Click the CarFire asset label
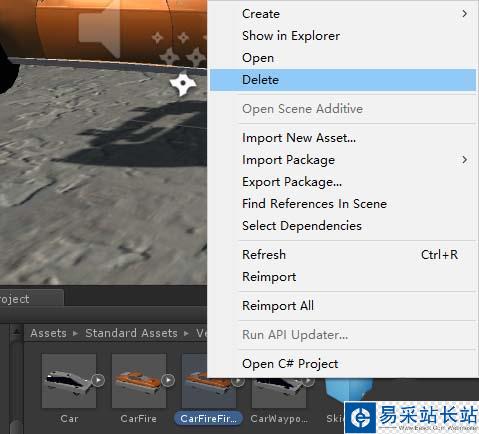This screenshot has width=479, height=434. (x=139, y=419)
